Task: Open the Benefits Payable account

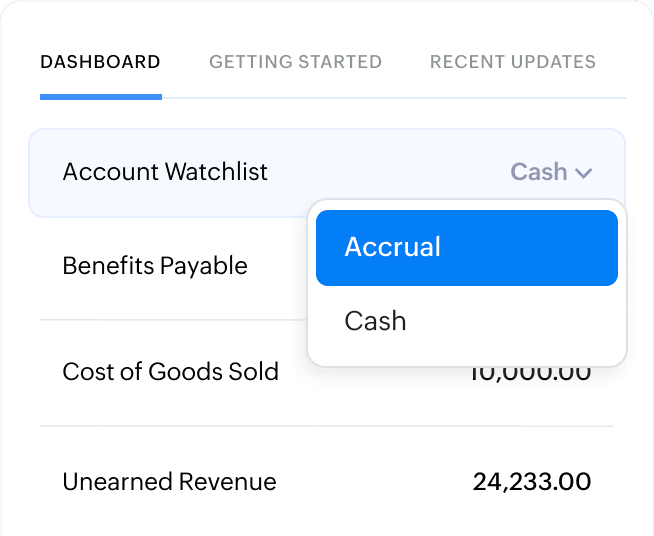Action: coord(155,266)
